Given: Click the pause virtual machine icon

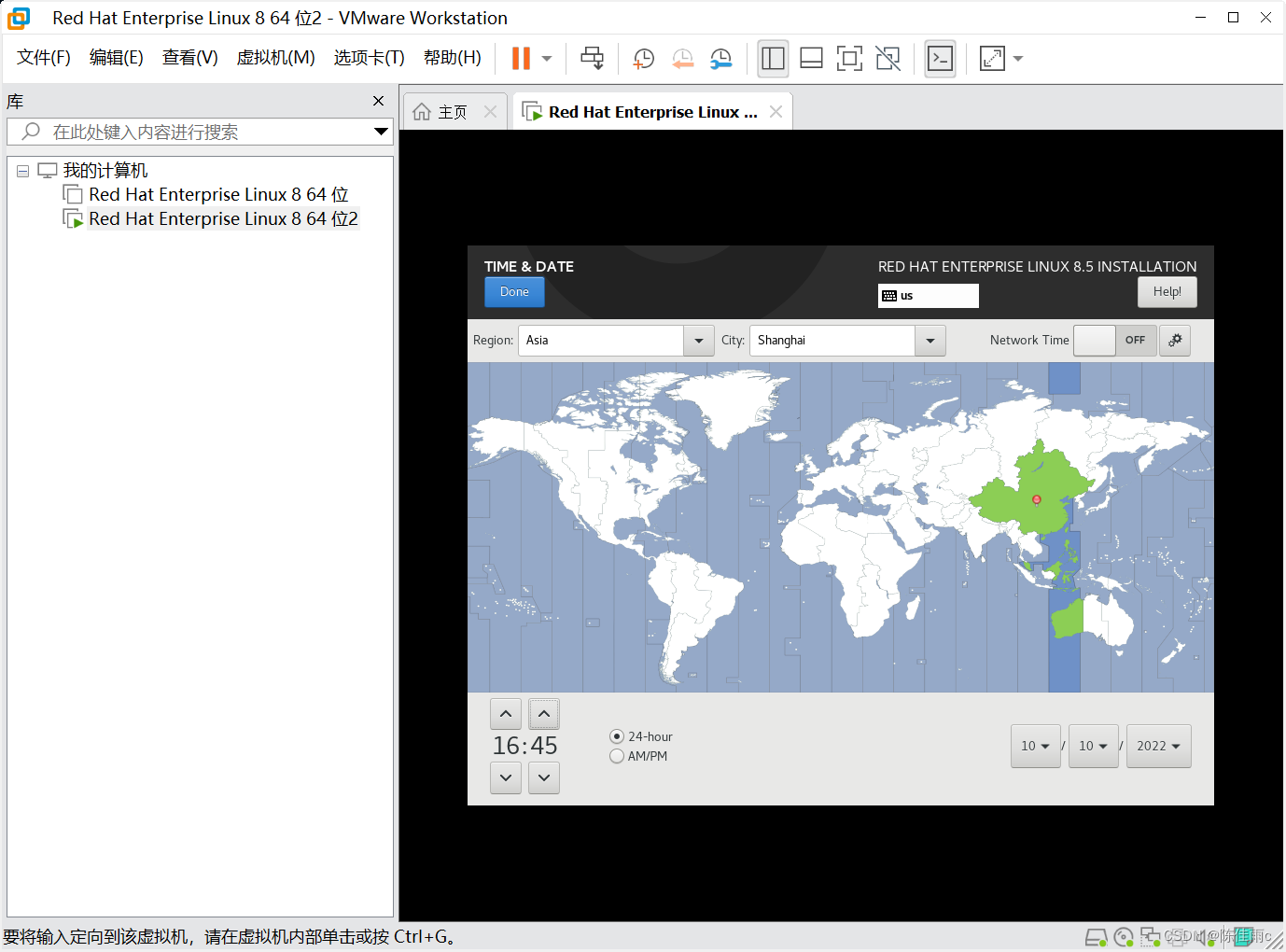Looking at the screenshot, I should (521, 58).
